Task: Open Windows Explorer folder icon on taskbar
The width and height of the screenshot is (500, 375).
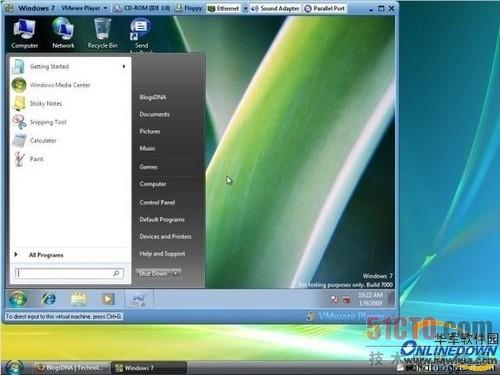Action: [79, 298]
